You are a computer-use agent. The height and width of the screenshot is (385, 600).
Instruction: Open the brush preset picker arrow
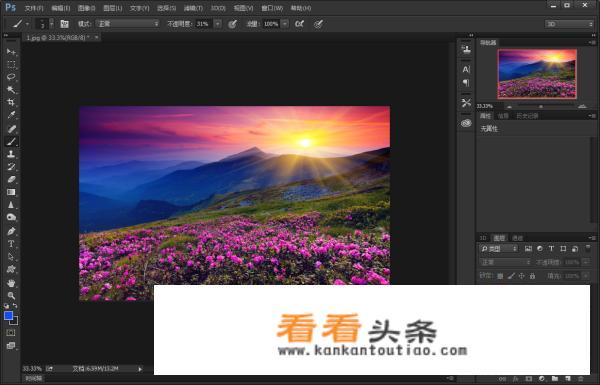tap(52, 24)
